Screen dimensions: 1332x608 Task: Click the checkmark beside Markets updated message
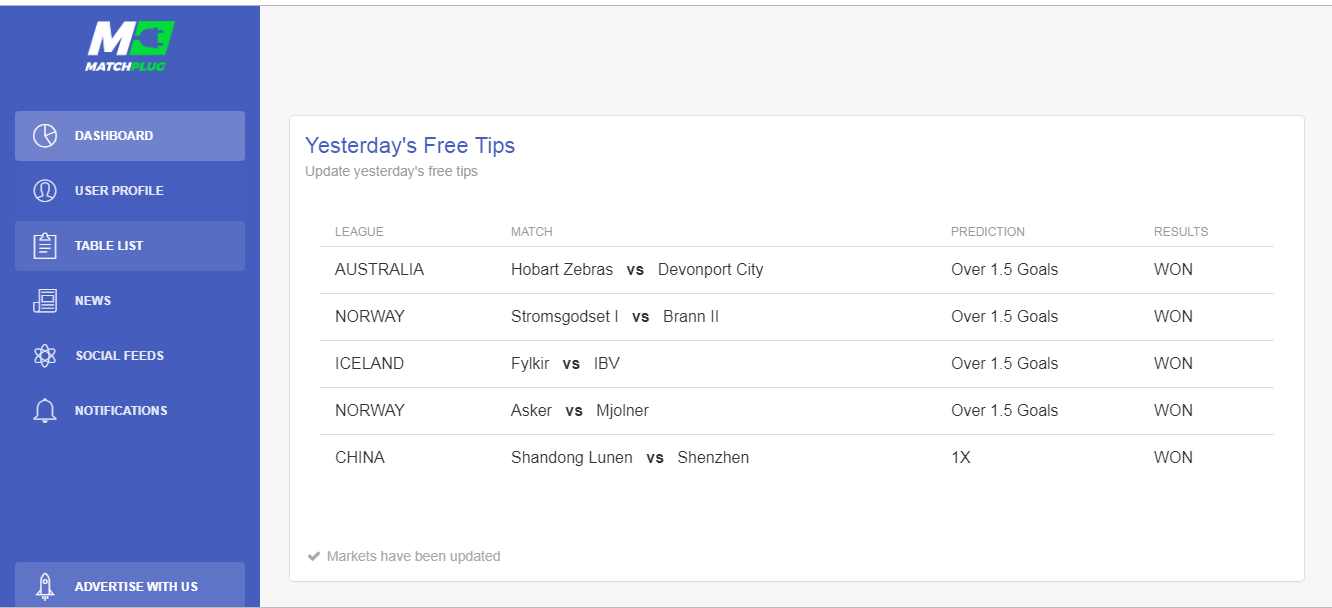(x=314, y=556)
